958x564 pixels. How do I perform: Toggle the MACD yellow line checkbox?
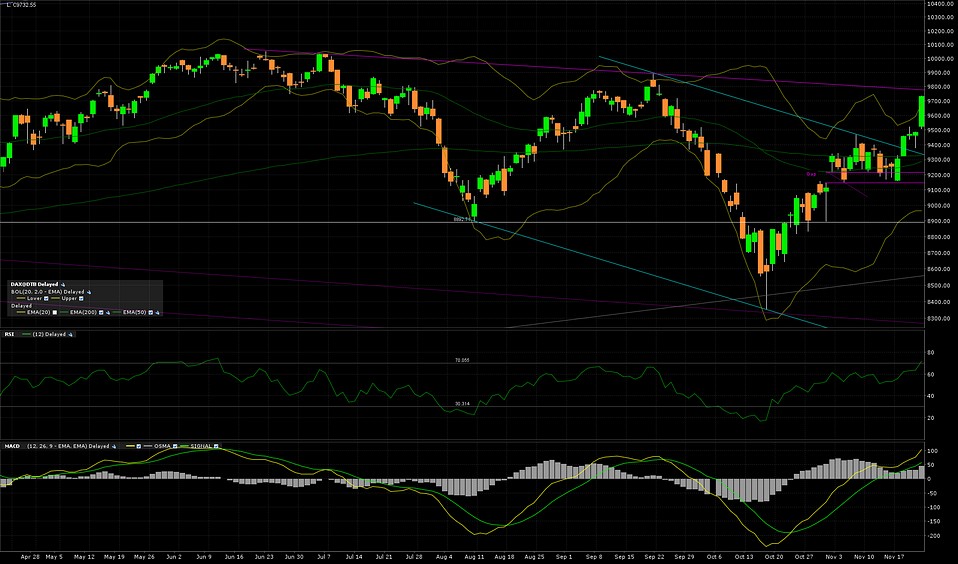139,446
